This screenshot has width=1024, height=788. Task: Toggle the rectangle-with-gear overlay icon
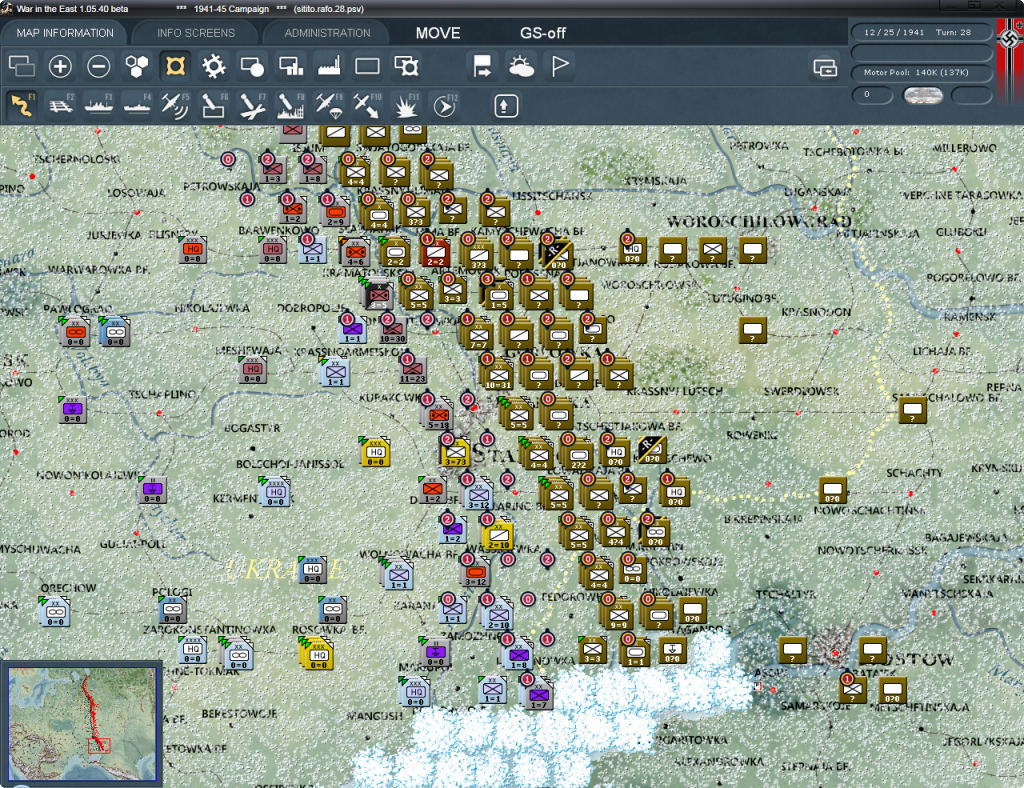[406, 66]
